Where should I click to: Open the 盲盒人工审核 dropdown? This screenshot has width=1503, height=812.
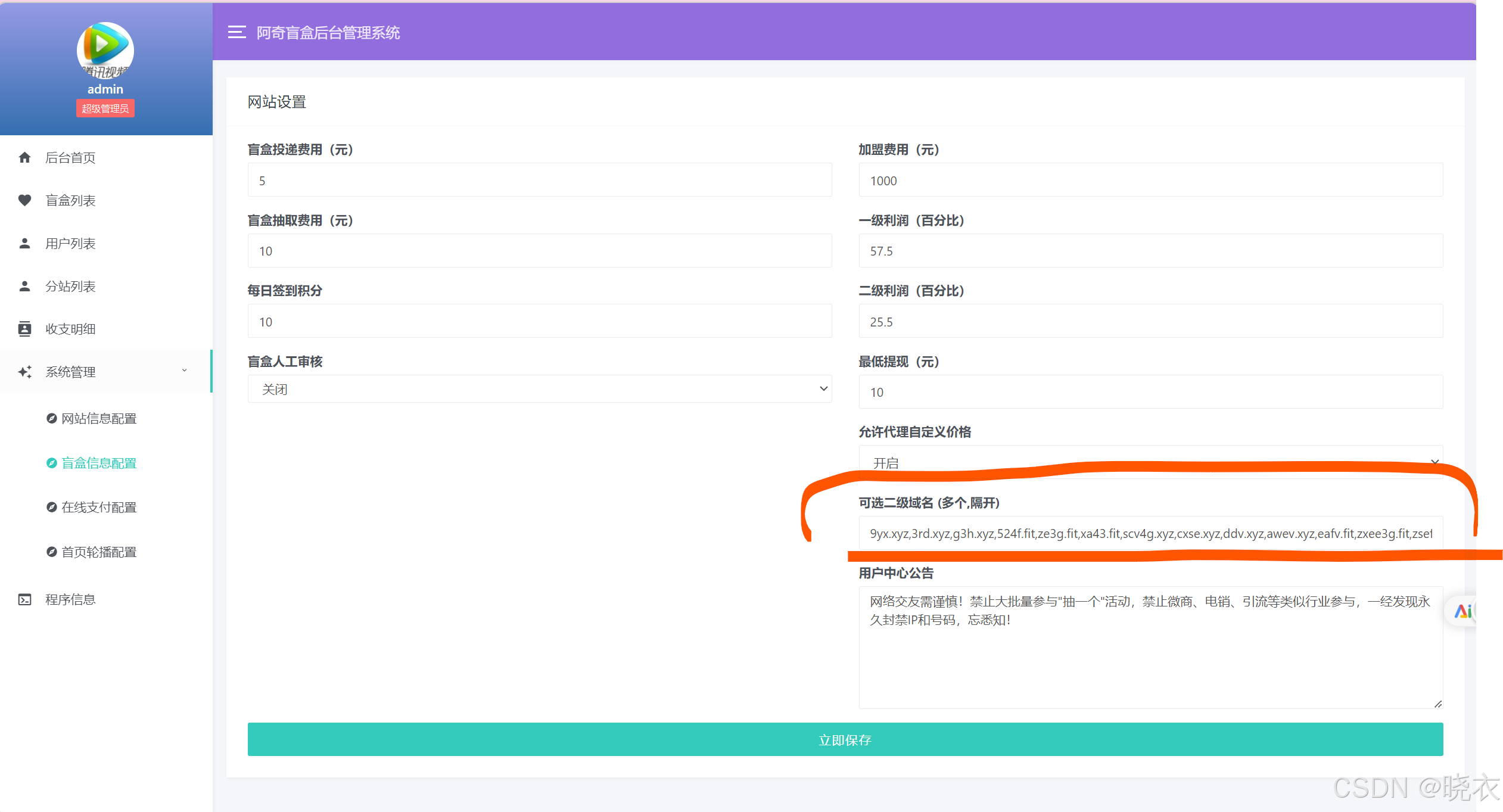[x=539, y=389]
